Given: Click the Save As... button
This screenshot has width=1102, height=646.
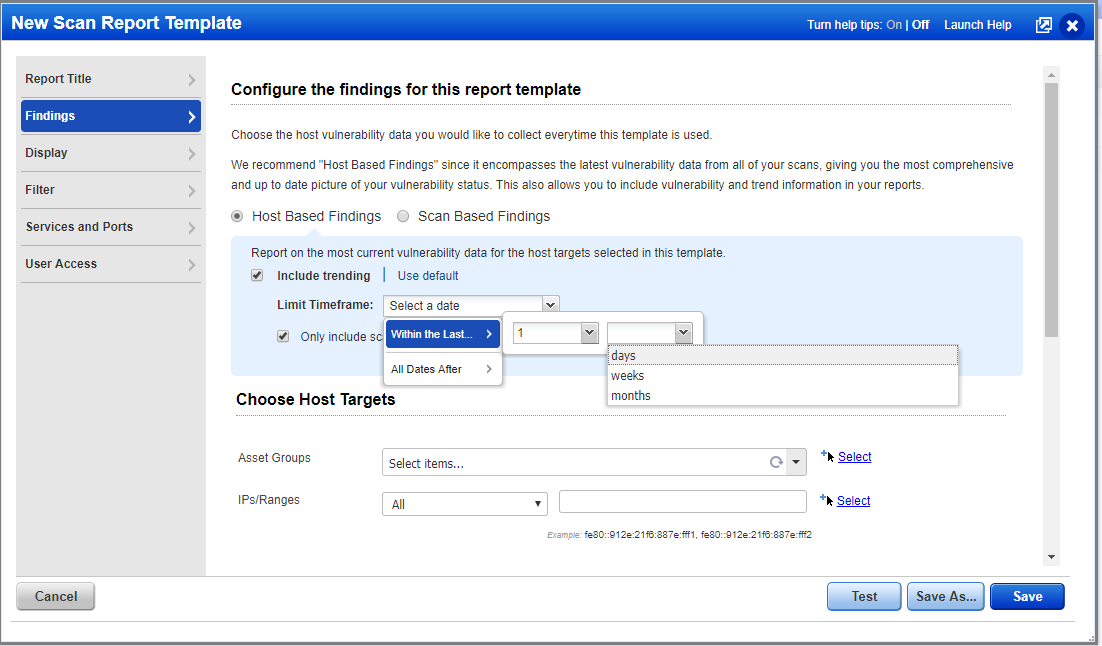Looking at the screenshot, I should click(x=945, y=596).
